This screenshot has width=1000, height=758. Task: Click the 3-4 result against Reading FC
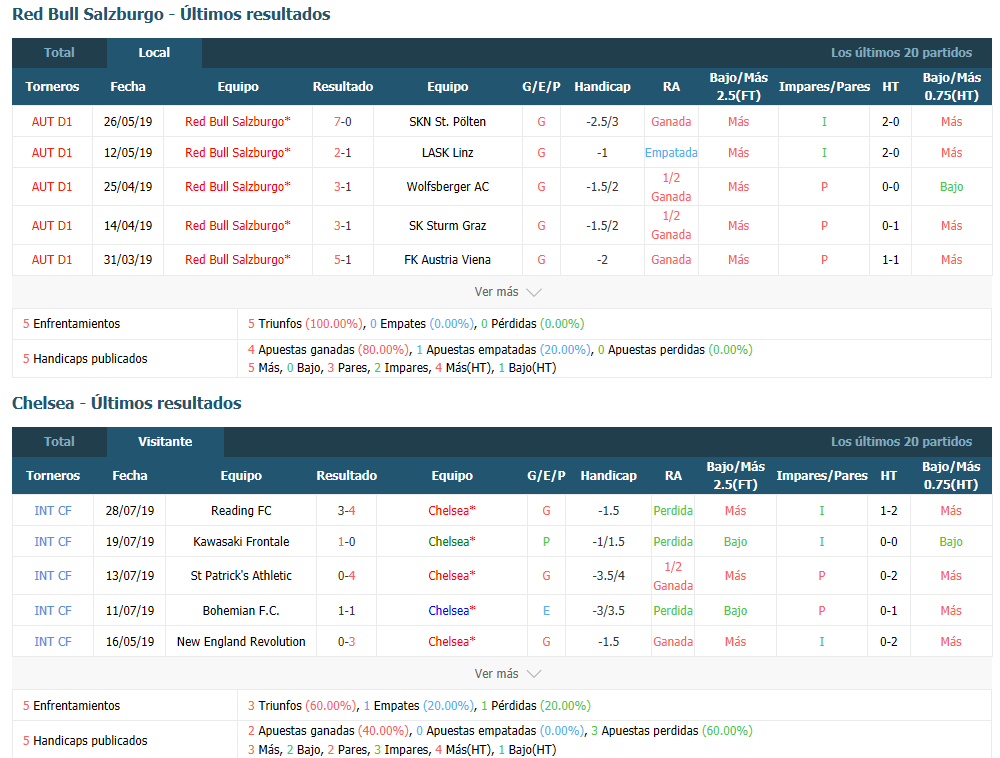pos(346,511)
